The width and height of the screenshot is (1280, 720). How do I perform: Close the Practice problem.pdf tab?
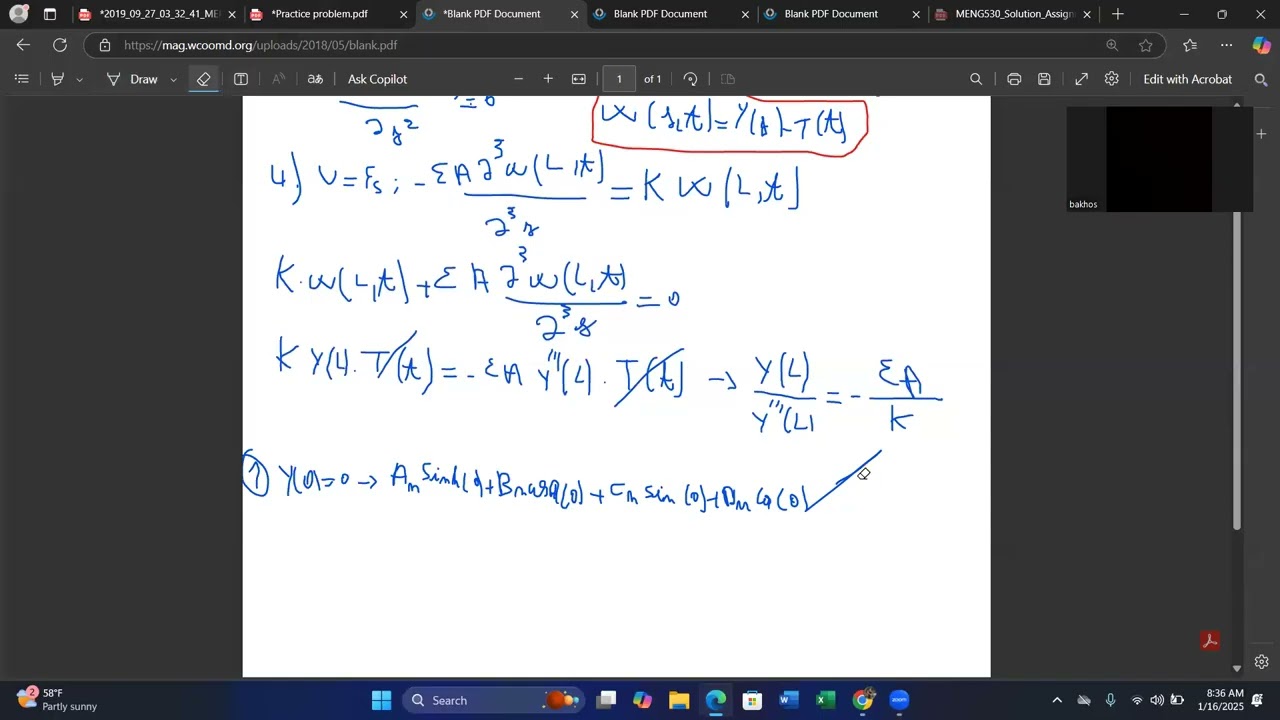tap(403, 14)
